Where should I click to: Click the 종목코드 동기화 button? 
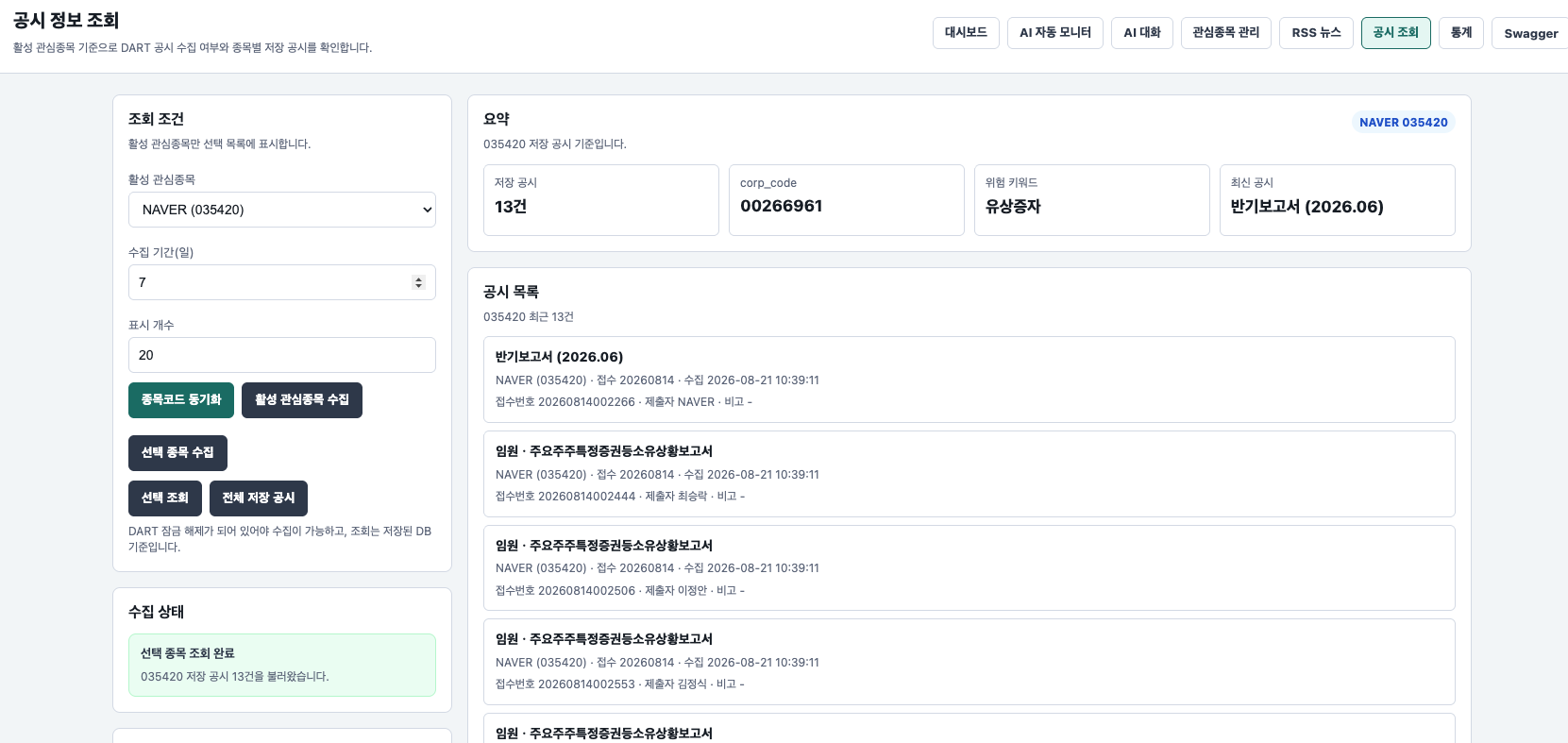tap(181, 400)
